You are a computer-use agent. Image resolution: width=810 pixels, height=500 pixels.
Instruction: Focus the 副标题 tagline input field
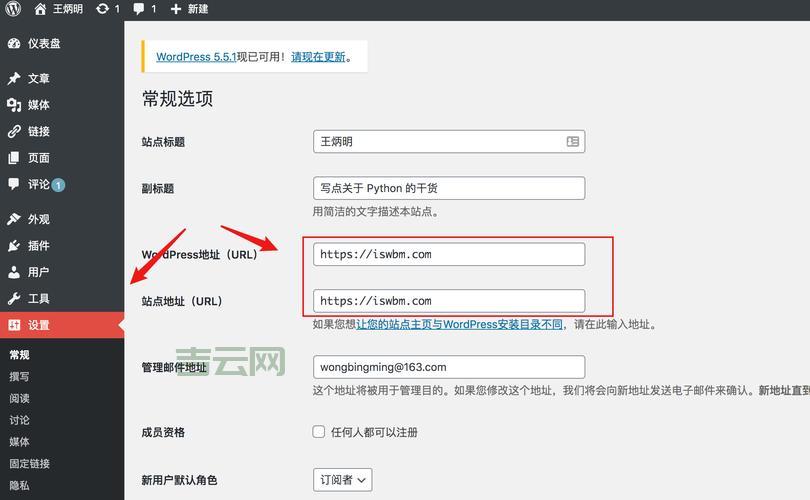coord(449,188)
